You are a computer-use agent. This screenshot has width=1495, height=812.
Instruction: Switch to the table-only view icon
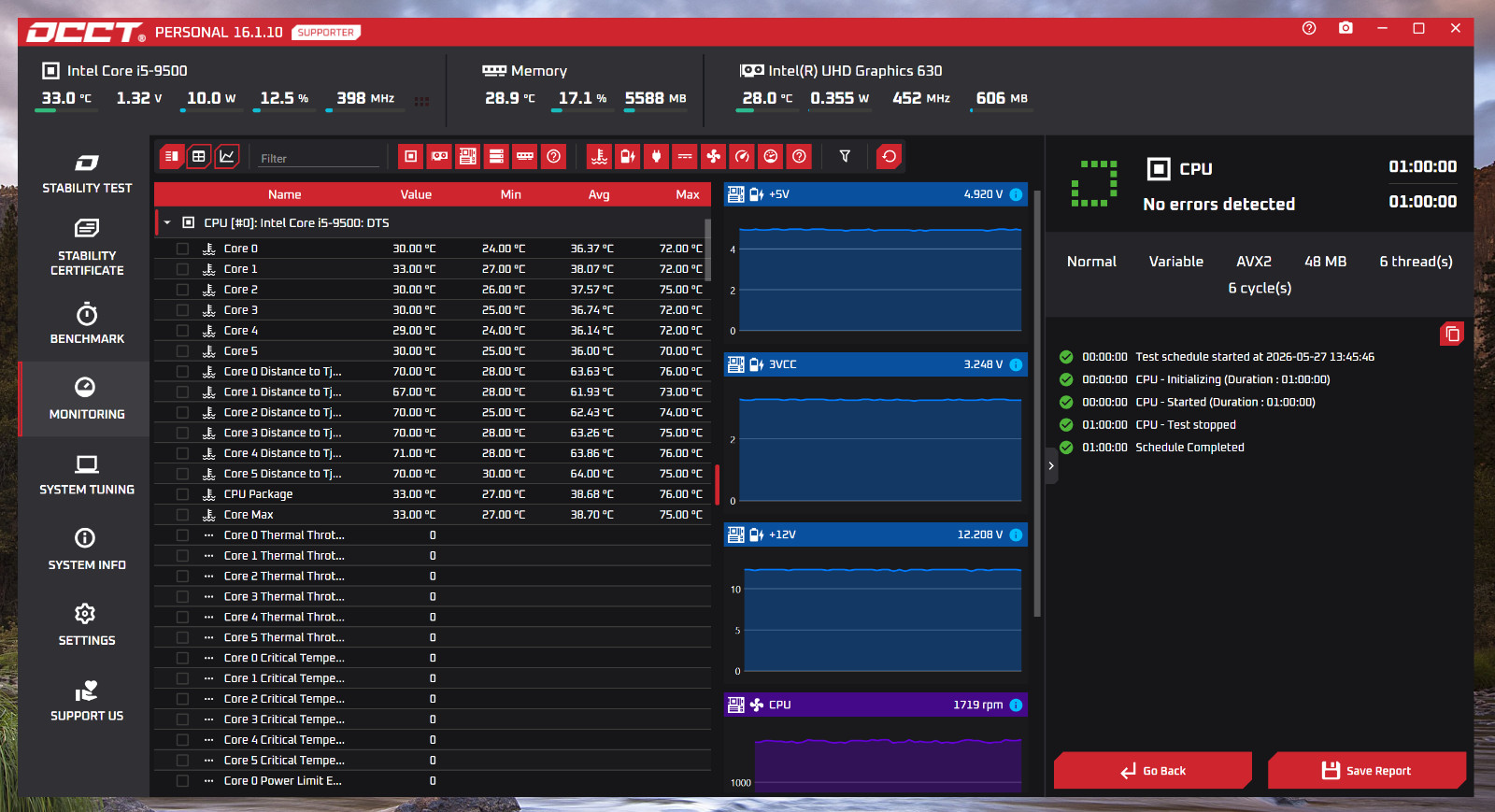[x=199, y=157]
